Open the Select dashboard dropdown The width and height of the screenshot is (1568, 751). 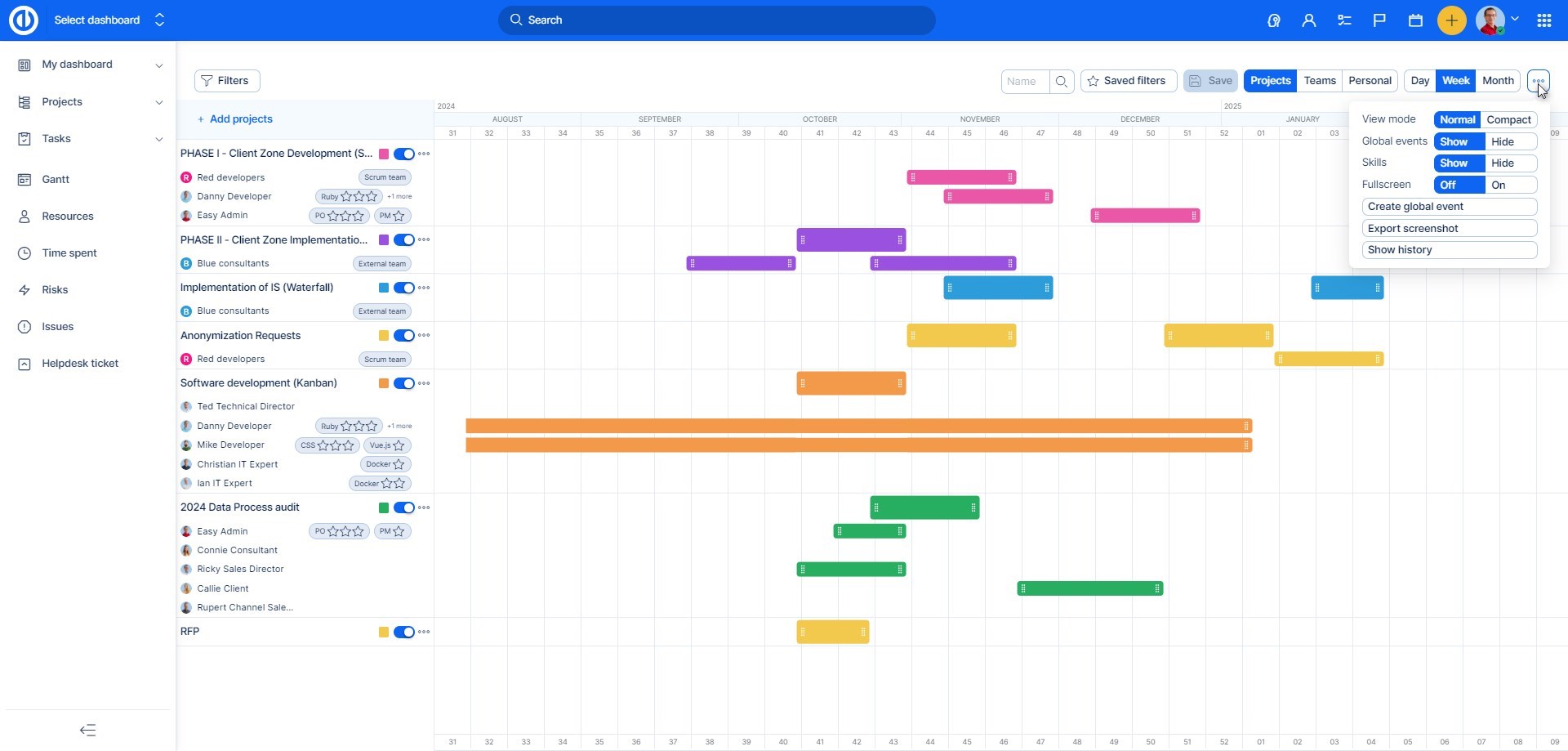109,20
